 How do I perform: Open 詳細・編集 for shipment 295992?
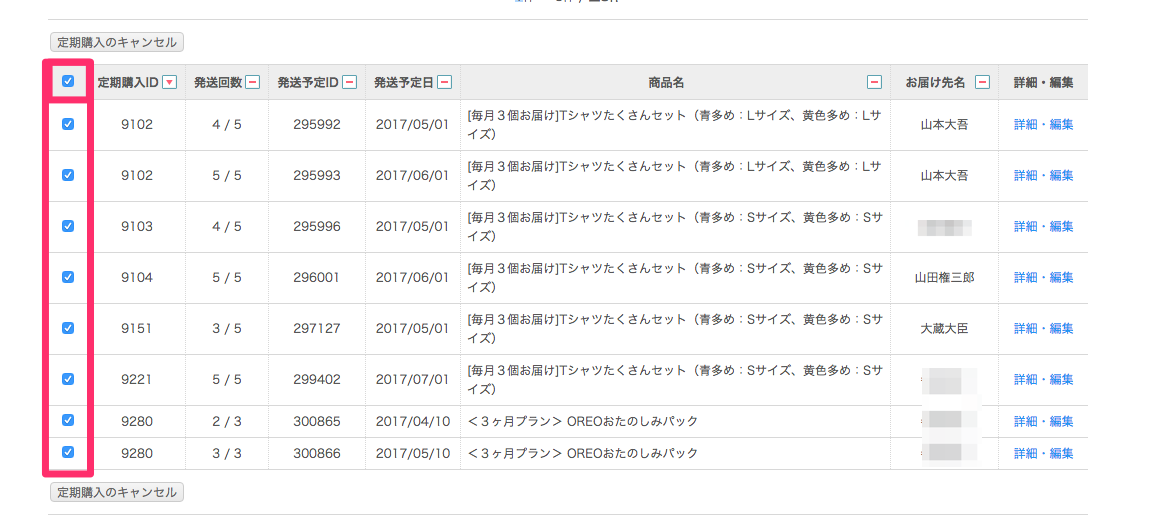tap(1043, 125)
